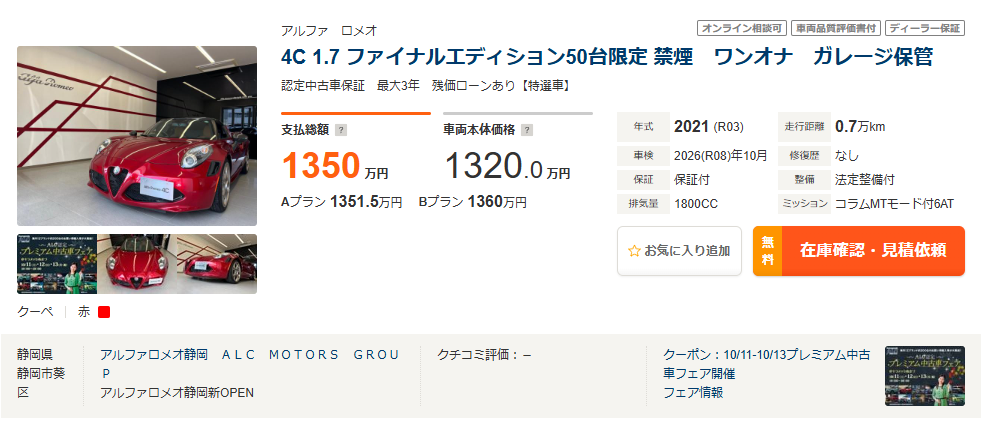Click the お気に入り追加 button

679,251
